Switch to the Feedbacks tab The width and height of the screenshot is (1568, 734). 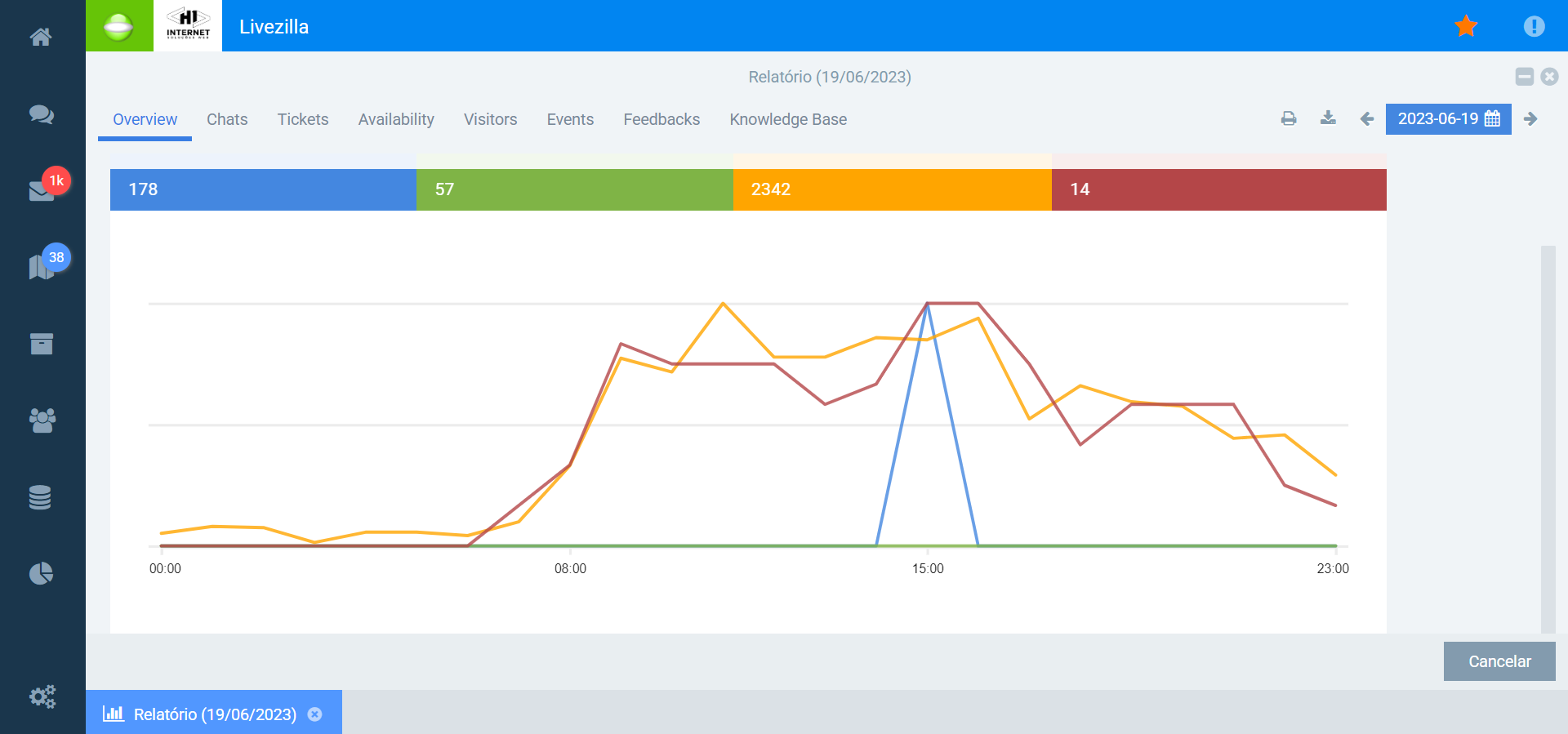[x=661, y=119]
